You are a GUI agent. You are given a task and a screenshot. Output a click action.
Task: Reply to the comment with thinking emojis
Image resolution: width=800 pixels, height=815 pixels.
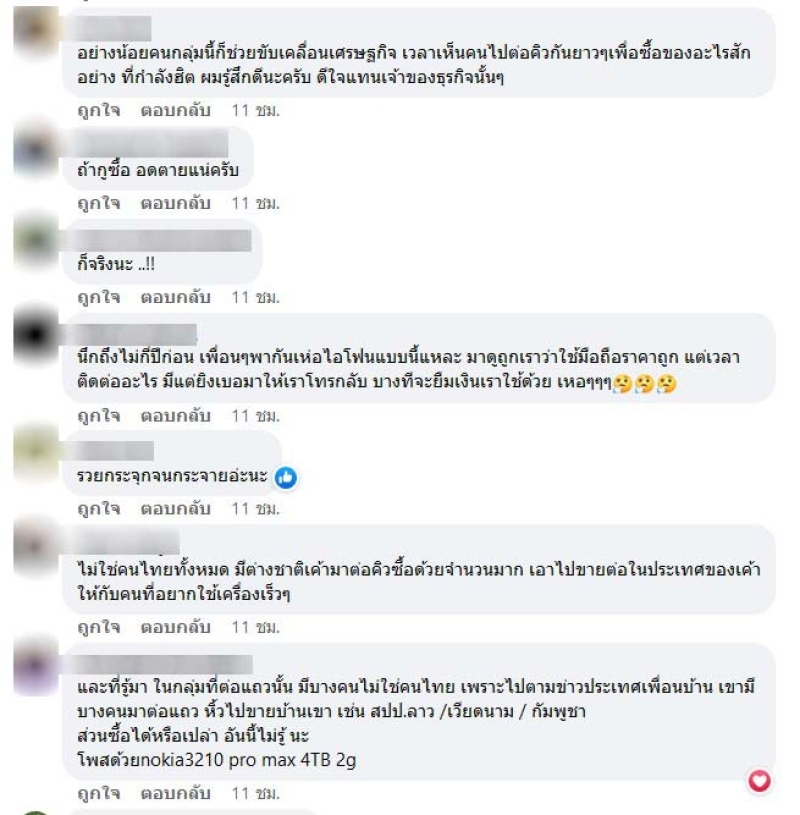tap(176, 416)
